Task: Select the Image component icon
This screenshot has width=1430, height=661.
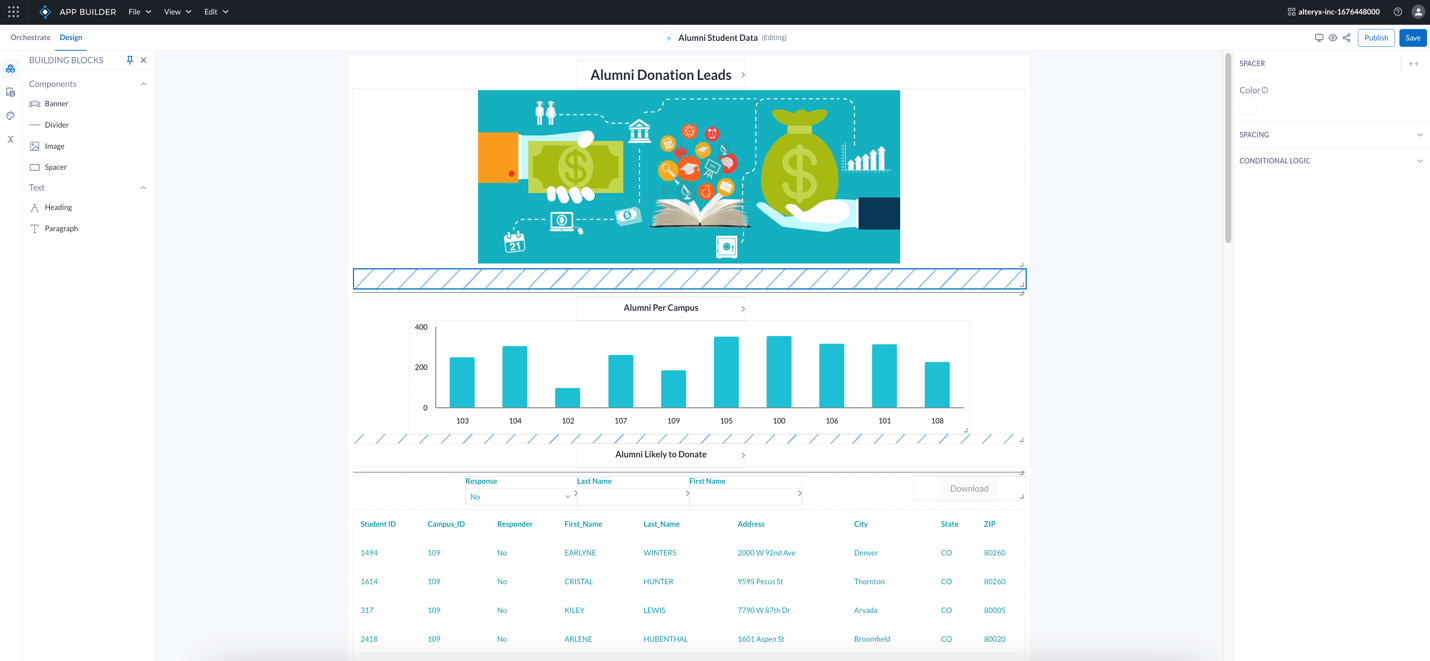Action: pos(33,146)
